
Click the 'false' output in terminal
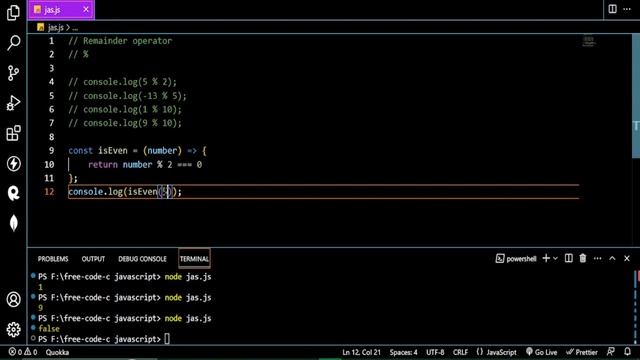coord(49,329)
